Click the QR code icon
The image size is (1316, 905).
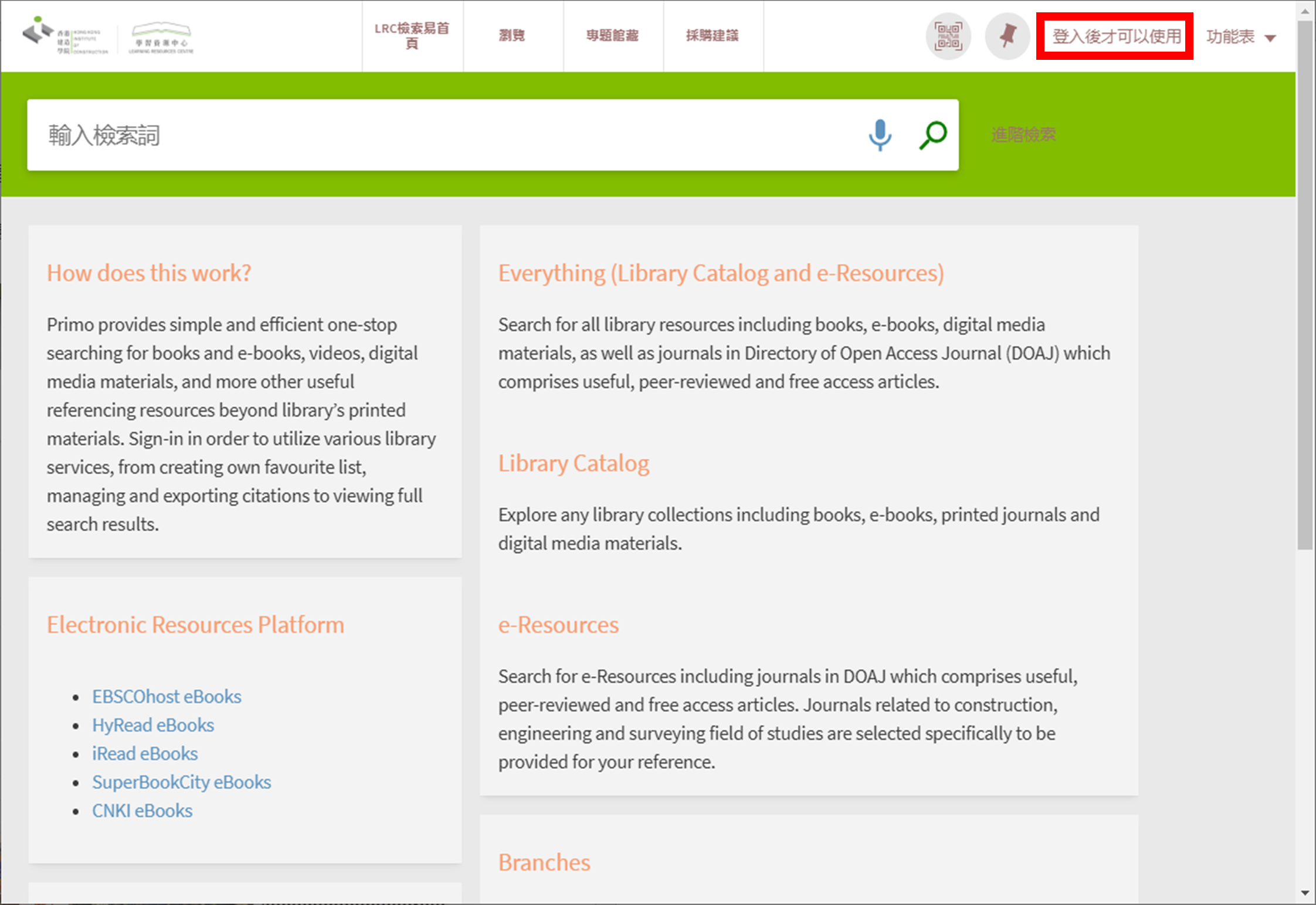coord(948,36)
